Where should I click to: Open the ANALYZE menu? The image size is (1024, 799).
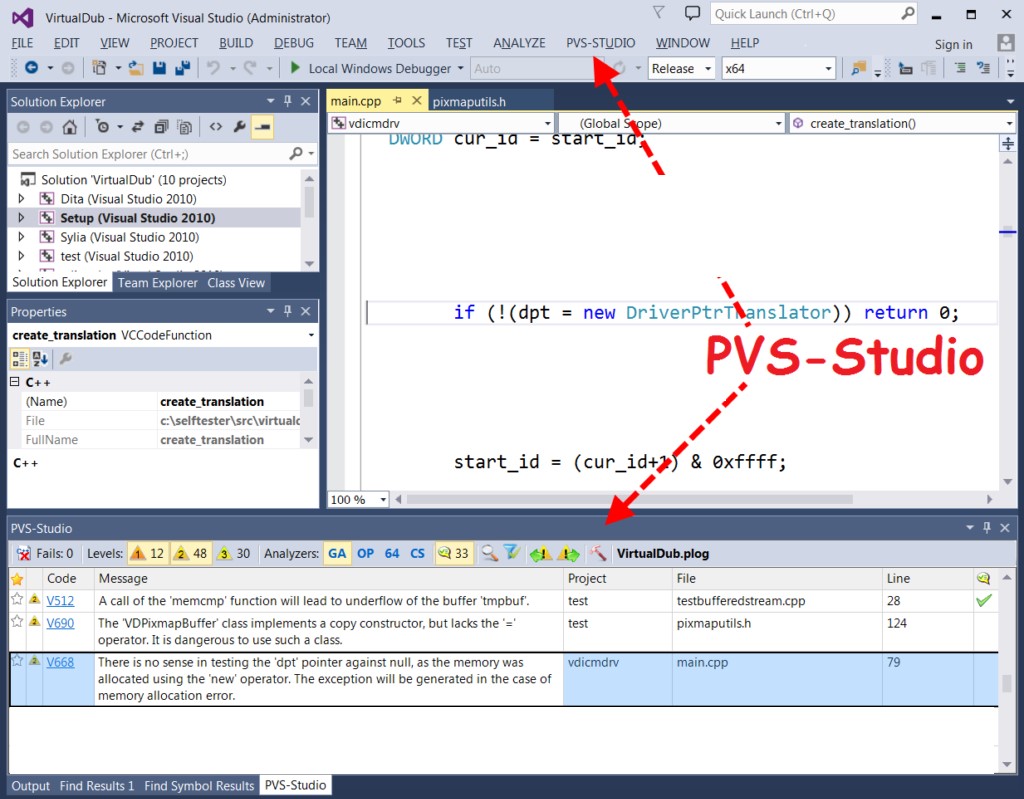519,42
